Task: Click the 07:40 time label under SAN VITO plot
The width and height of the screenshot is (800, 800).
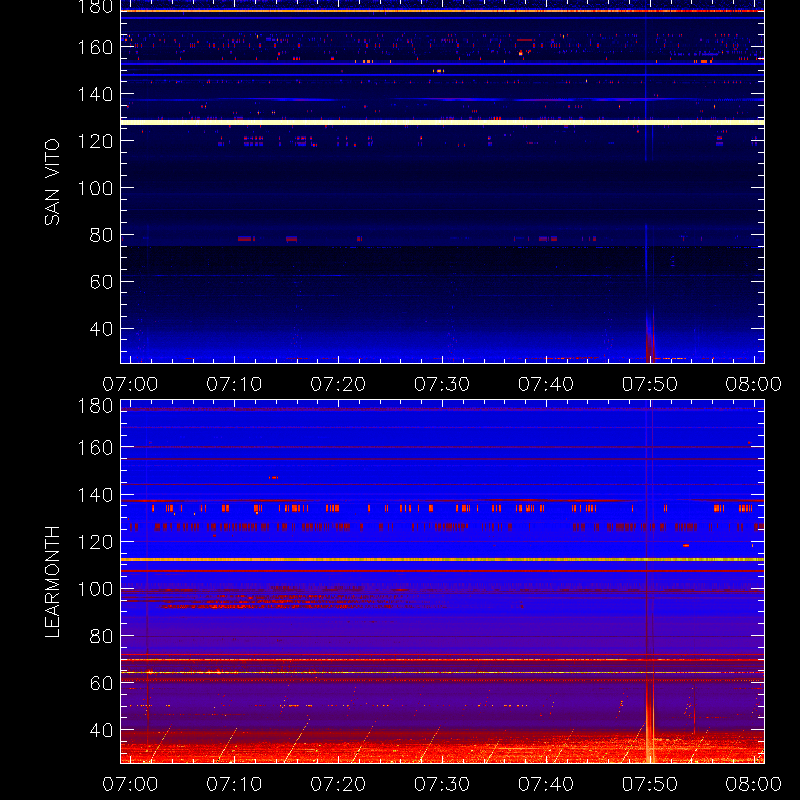Action: point(546,384)
